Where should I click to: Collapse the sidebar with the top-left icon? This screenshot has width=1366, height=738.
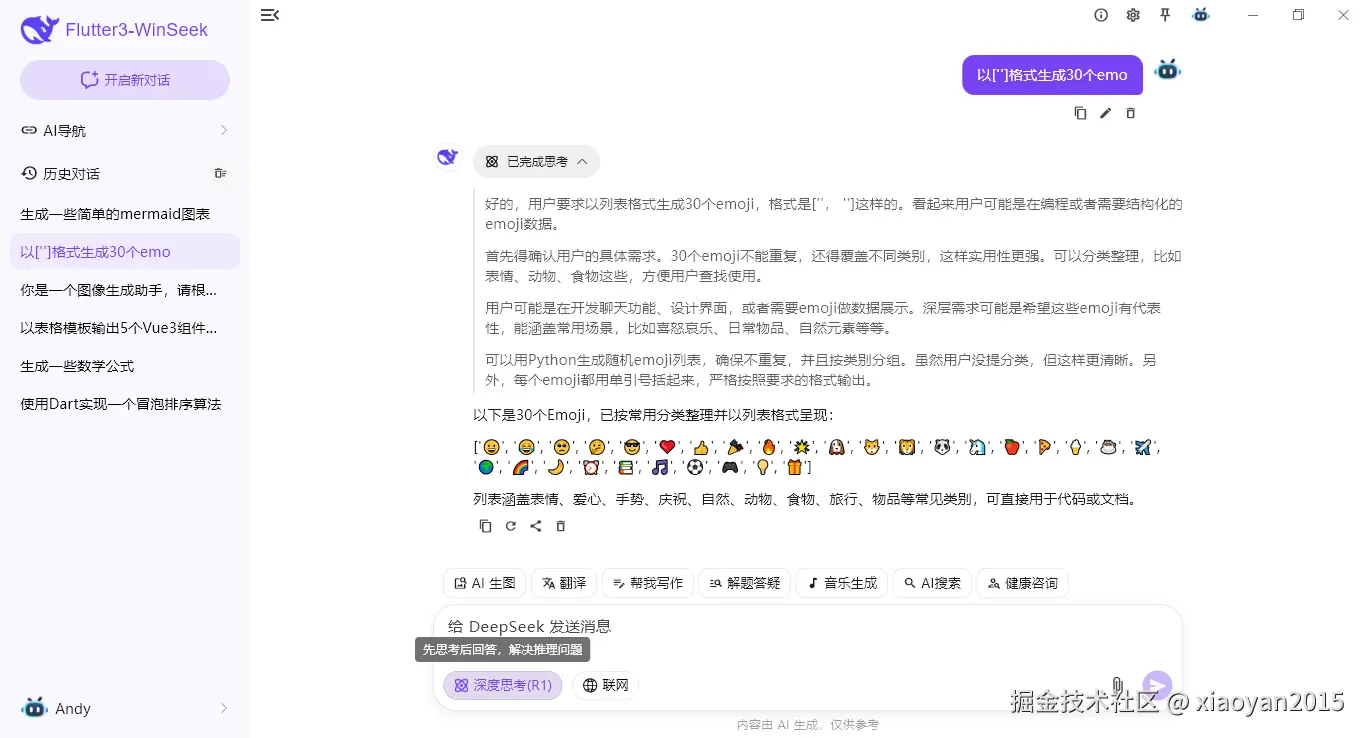tap(269, 15)
